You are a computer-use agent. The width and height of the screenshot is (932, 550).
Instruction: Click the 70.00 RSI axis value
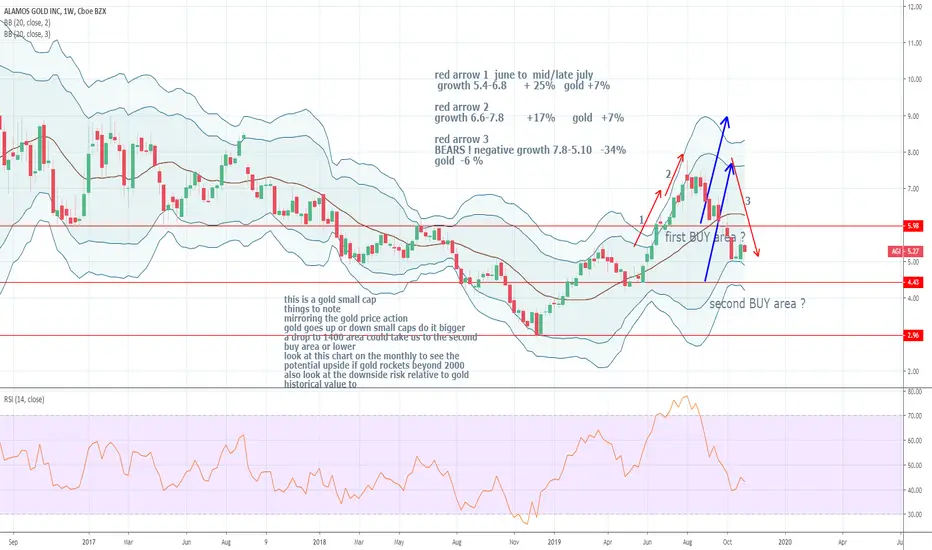click(914, 416)
